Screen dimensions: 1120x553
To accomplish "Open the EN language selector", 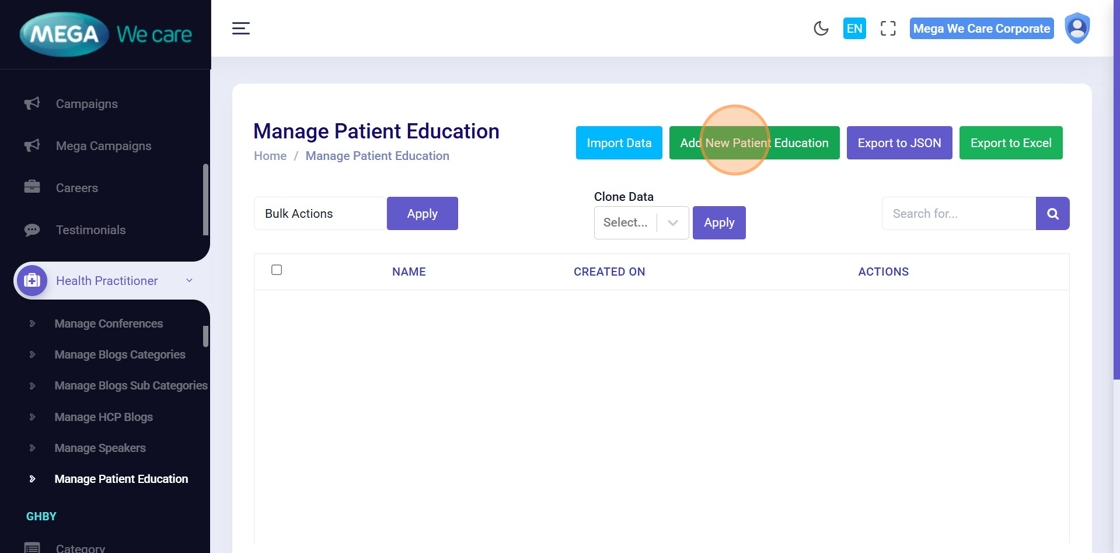I will pyautogui.click(x=854, y=28).
